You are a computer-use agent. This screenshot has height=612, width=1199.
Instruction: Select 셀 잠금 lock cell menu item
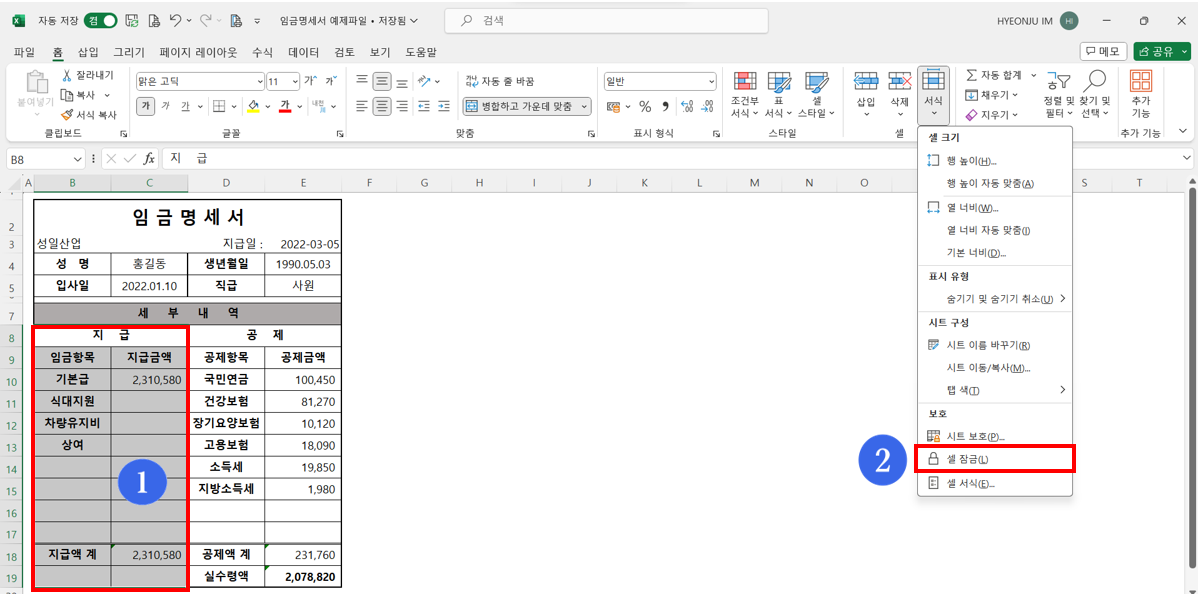(x=995, y=459)
